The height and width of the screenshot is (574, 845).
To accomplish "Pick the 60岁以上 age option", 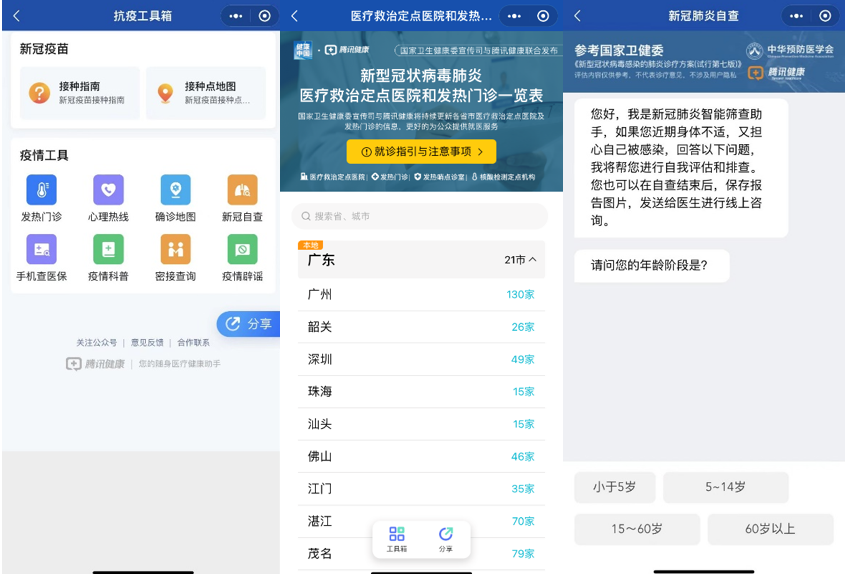I will pos(771,529).
